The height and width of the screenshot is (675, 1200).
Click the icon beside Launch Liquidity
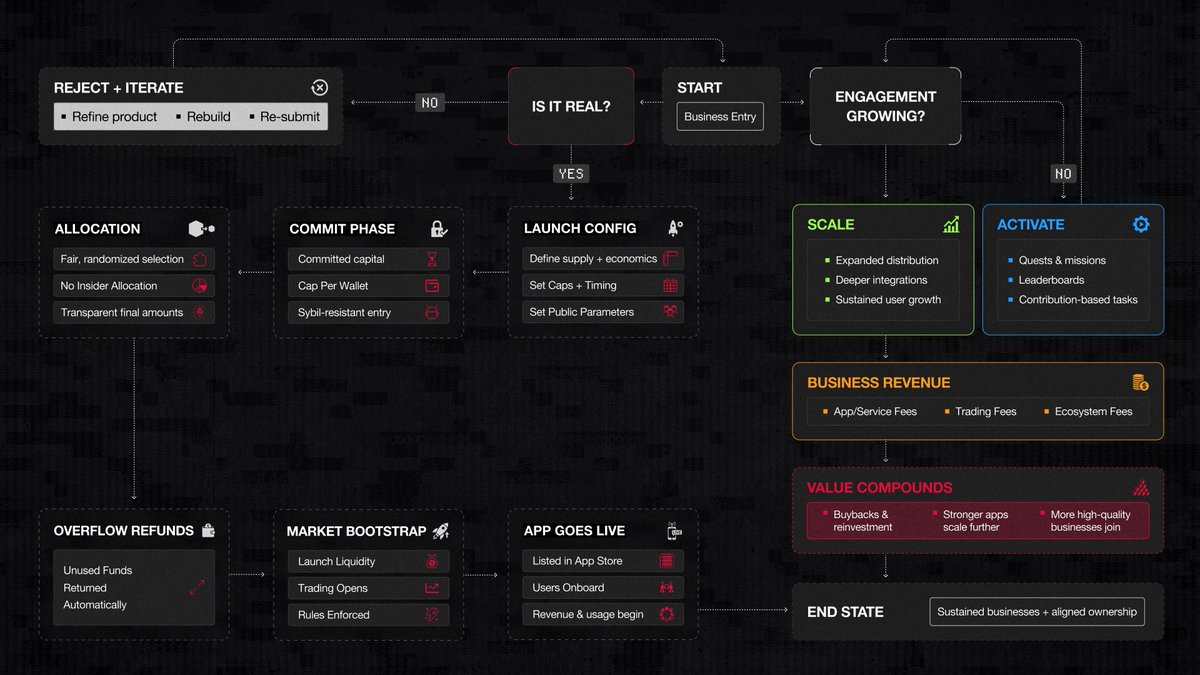[433, 562]
